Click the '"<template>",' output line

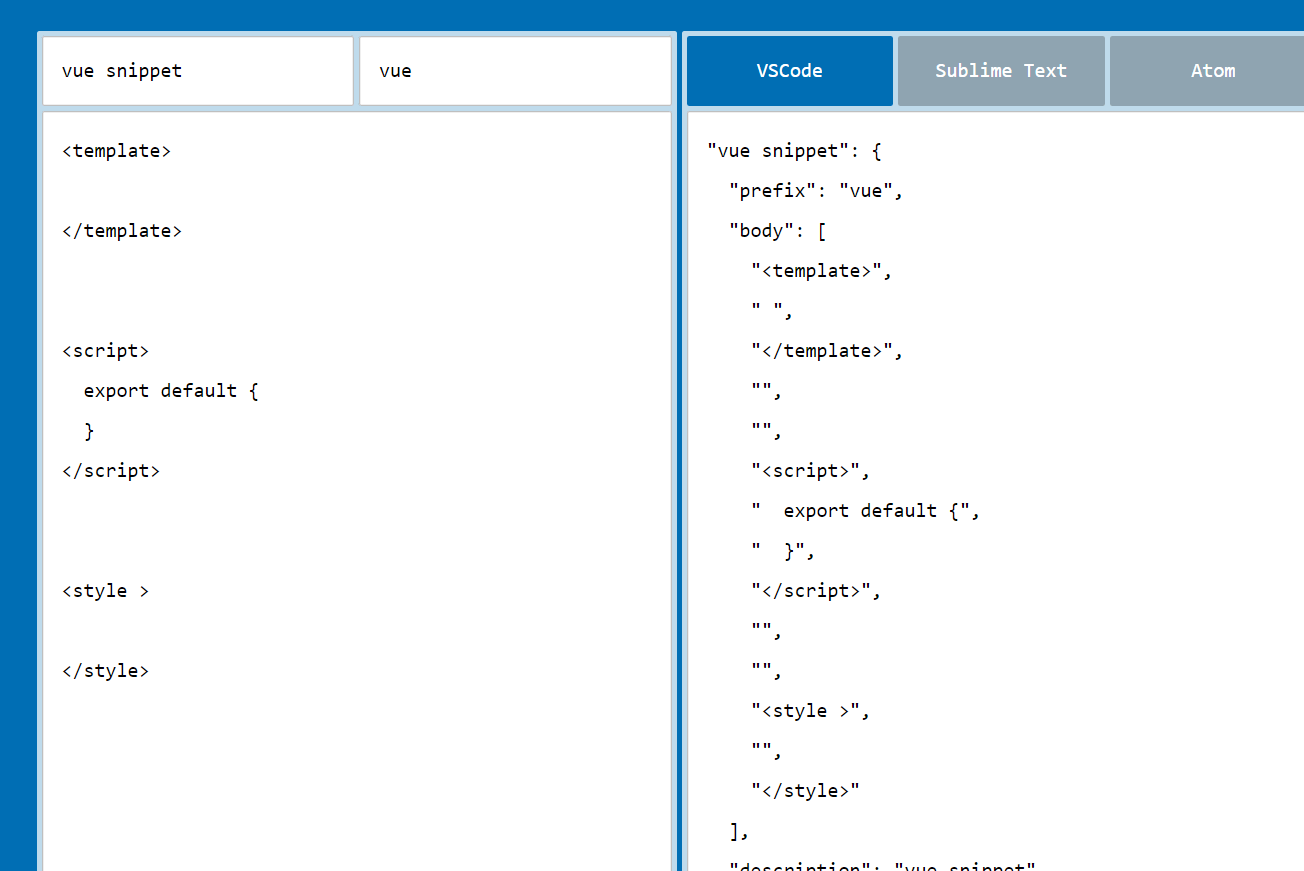click(822, 271)
